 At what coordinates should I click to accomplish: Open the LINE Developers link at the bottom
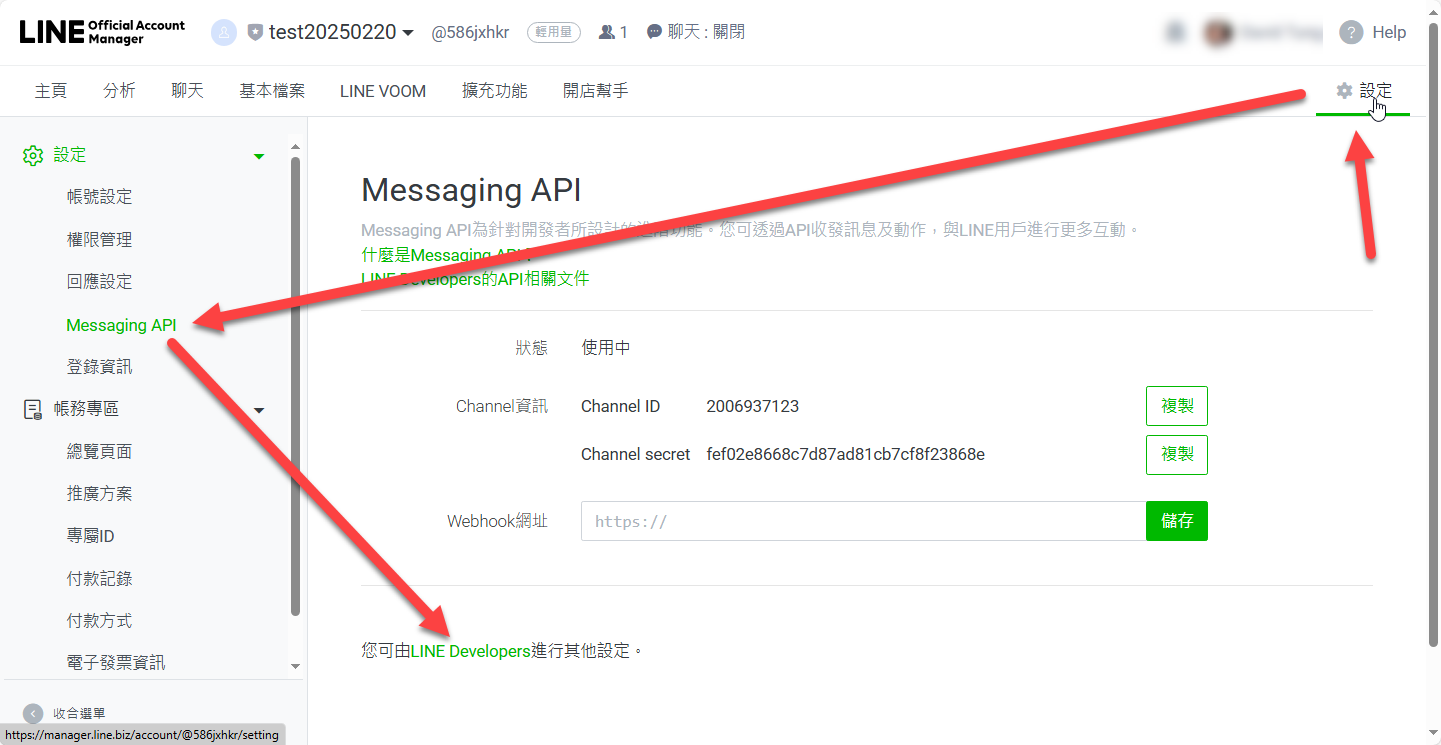(470, 651)
